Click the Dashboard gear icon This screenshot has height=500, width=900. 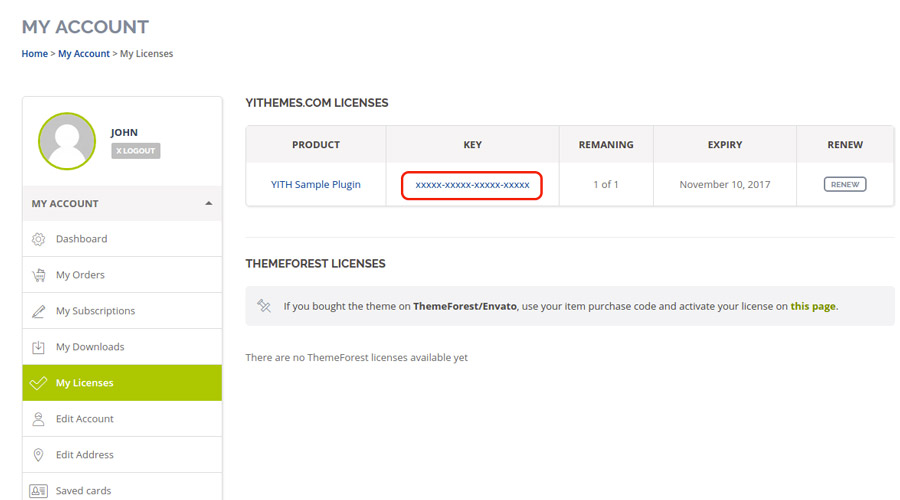pos(38,239)
